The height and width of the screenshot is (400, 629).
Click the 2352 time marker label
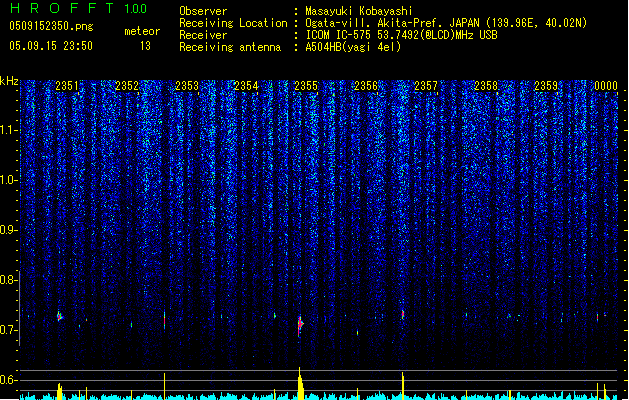tap(127, 86)
